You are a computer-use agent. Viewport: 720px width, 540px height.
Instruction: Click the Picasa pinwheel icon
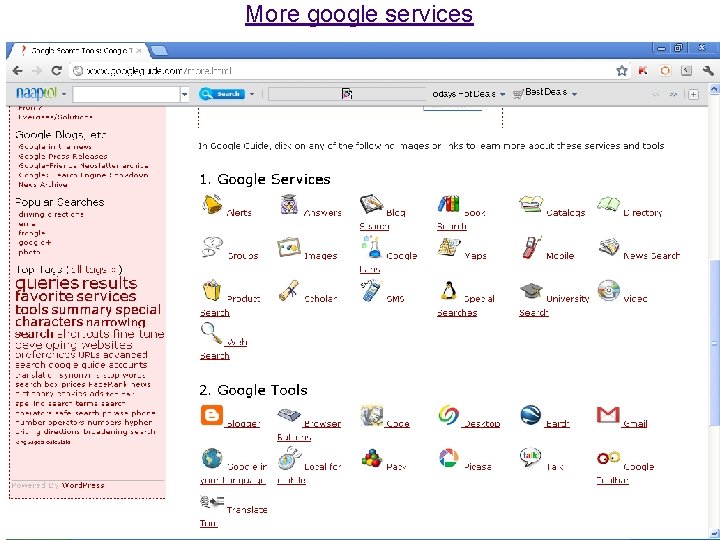click(449, 458)
